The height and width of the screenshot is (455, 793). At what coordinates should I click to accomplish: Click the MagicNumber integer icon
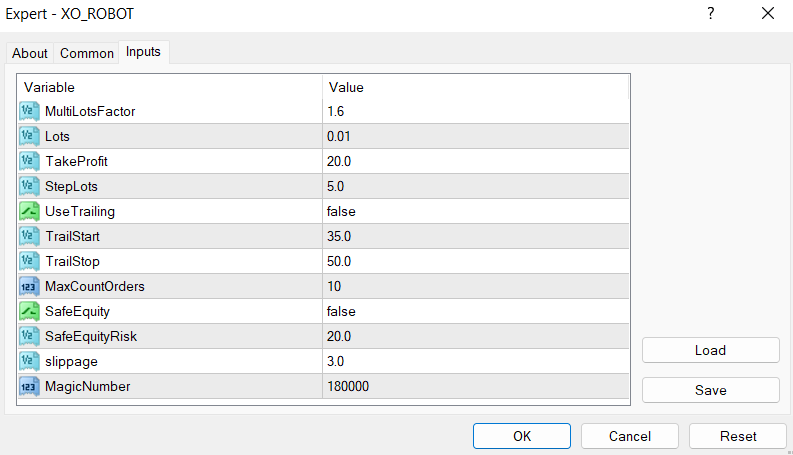point(30,386)
